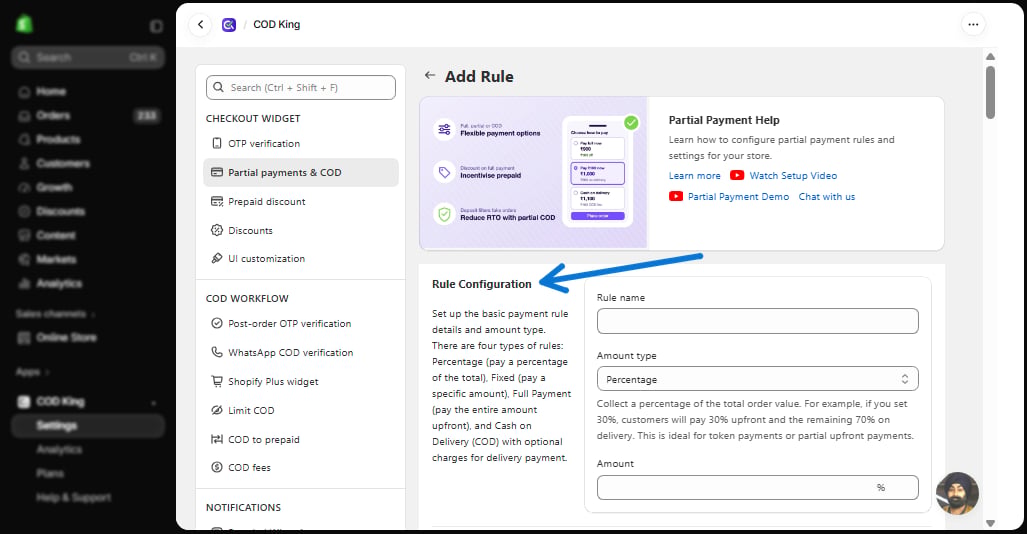Click the Home icon in Shopify sidebar

pyautogui.click(x=24, y=92)
